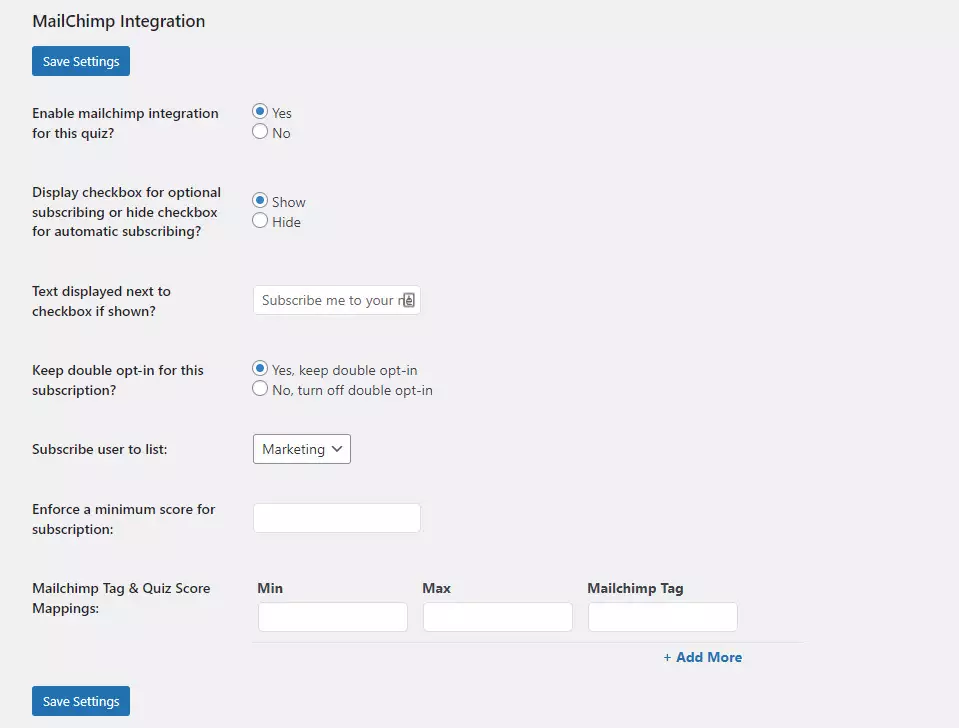This screenshot has width=959, height=728.
Task: Click the 'Mailchimp Tag' column header
Action: point(635,588)
